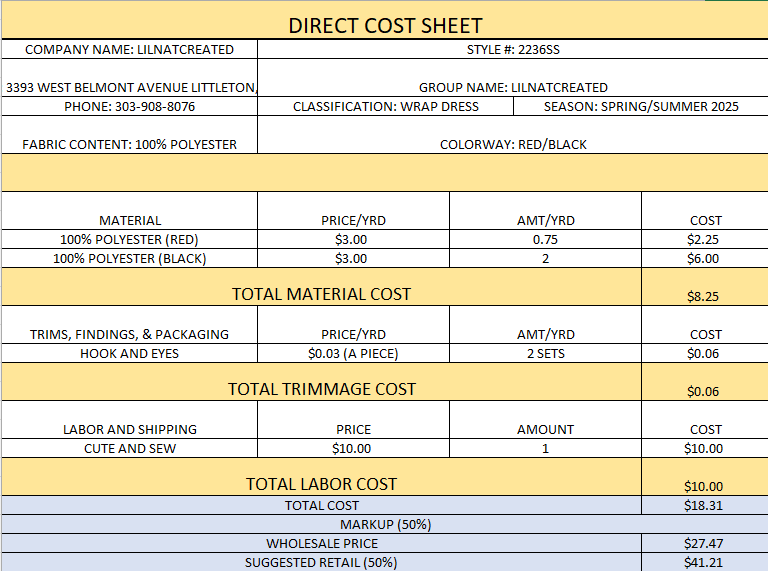
Task: Select the $27.47 wholesale value
Action: click(705, 544)
